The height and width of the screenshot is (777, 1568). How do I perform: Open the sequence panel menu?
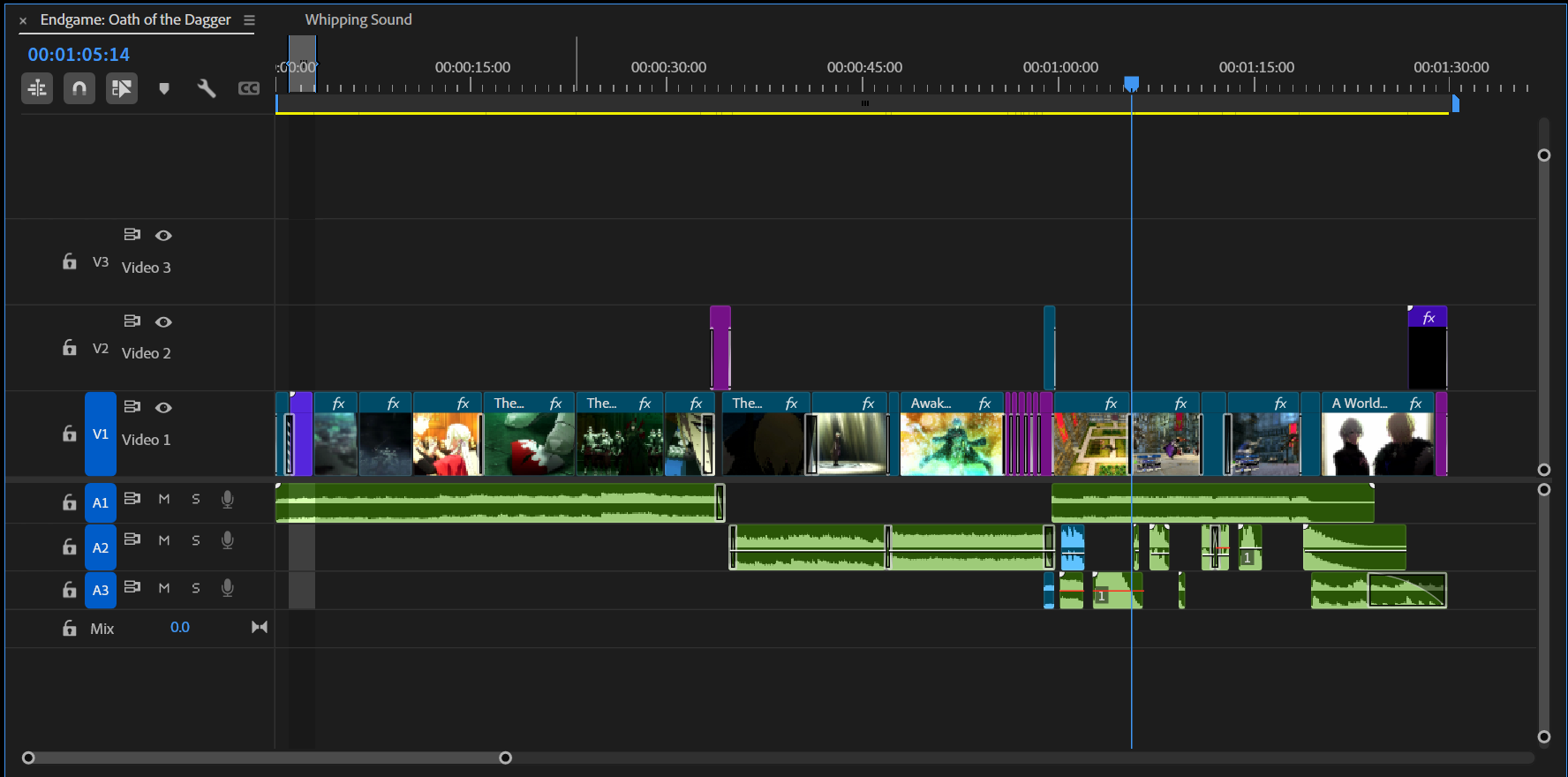click(x=250, y=20)
